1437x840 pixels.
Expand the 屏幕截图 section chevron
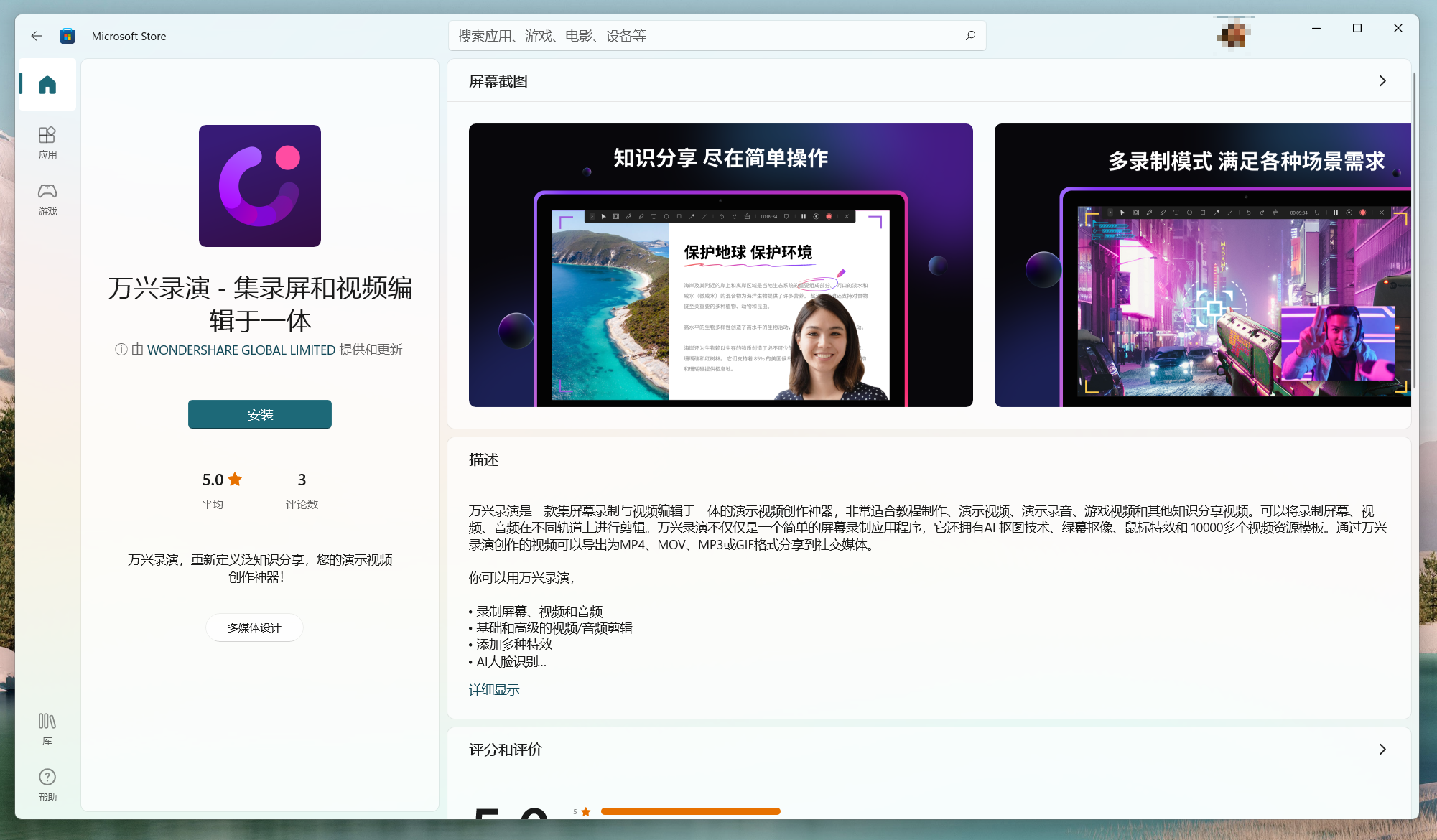(1382, 80)
